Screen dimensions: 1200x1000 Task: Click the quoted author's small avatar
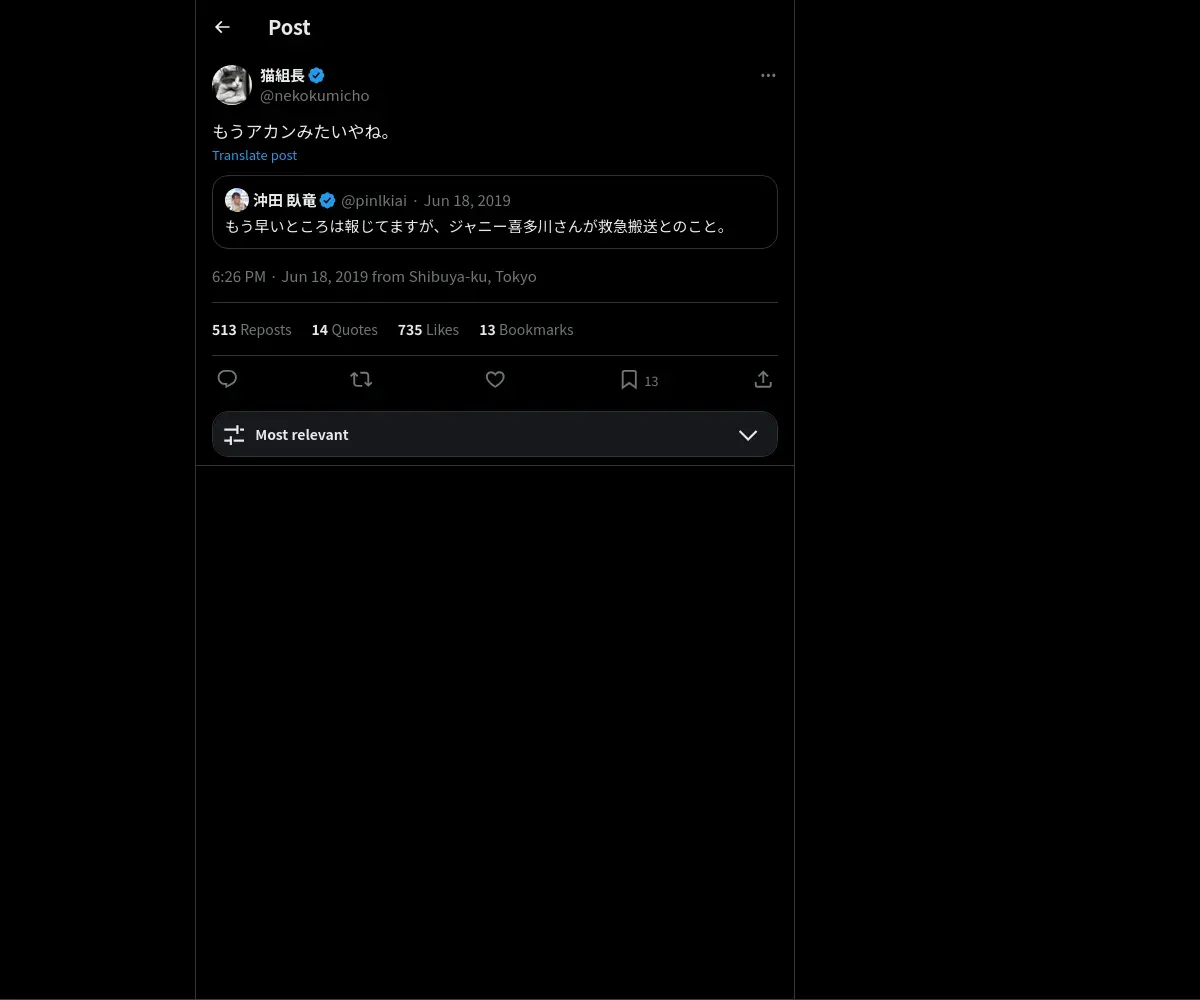point(237,200)
